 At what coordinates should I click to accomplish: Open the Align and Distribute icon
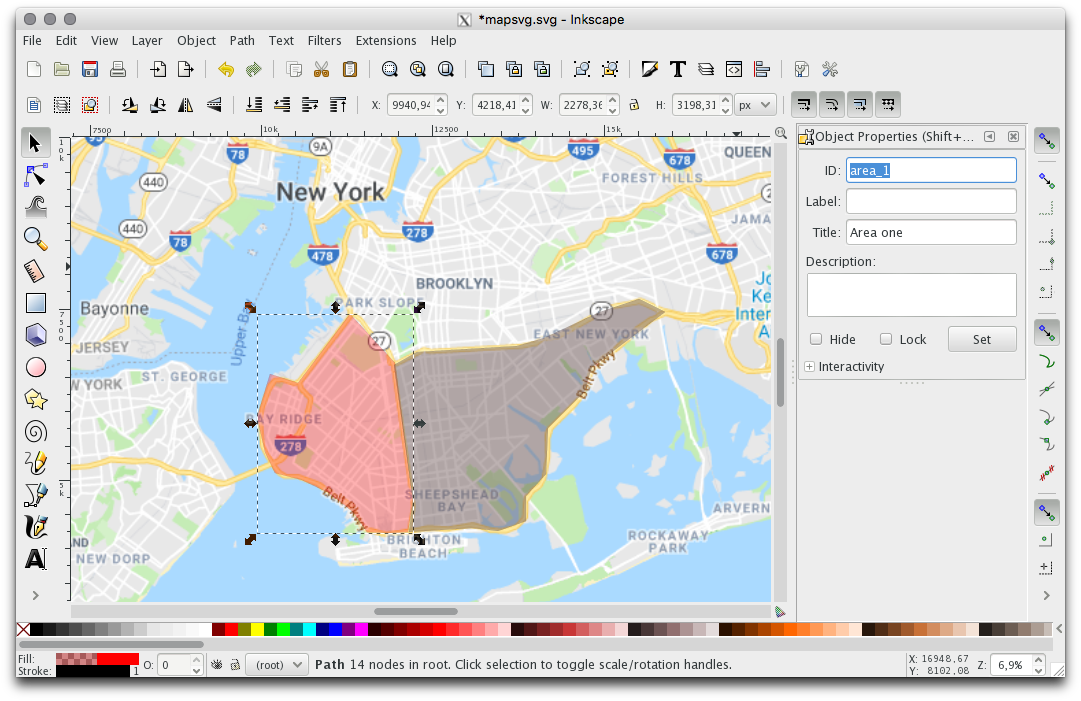pyautogui.click(x=762, y=69)
